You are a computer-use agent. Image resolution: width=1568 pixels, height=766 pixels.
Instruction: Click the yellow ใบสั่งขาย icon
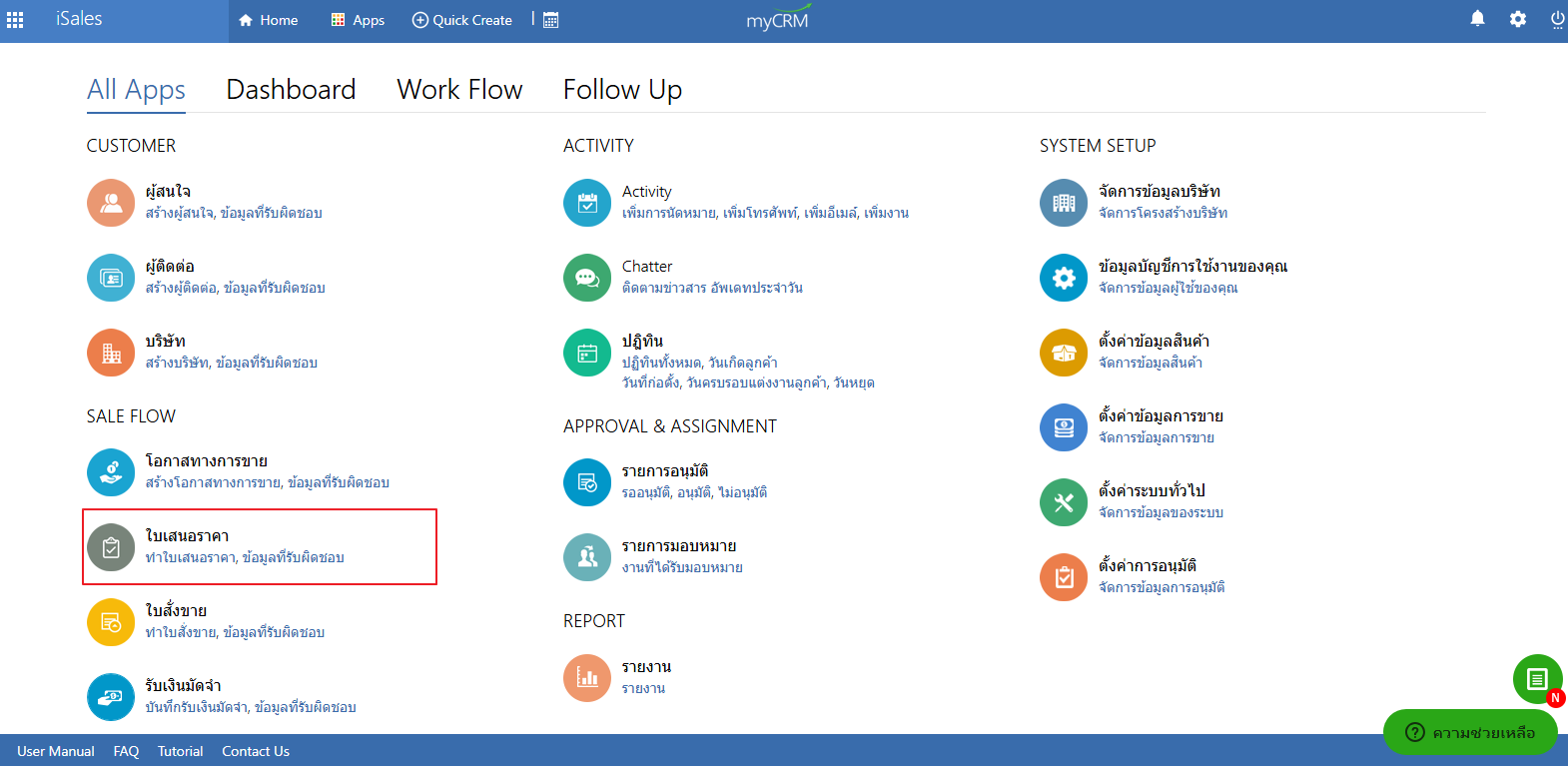[x=111, y=622]
